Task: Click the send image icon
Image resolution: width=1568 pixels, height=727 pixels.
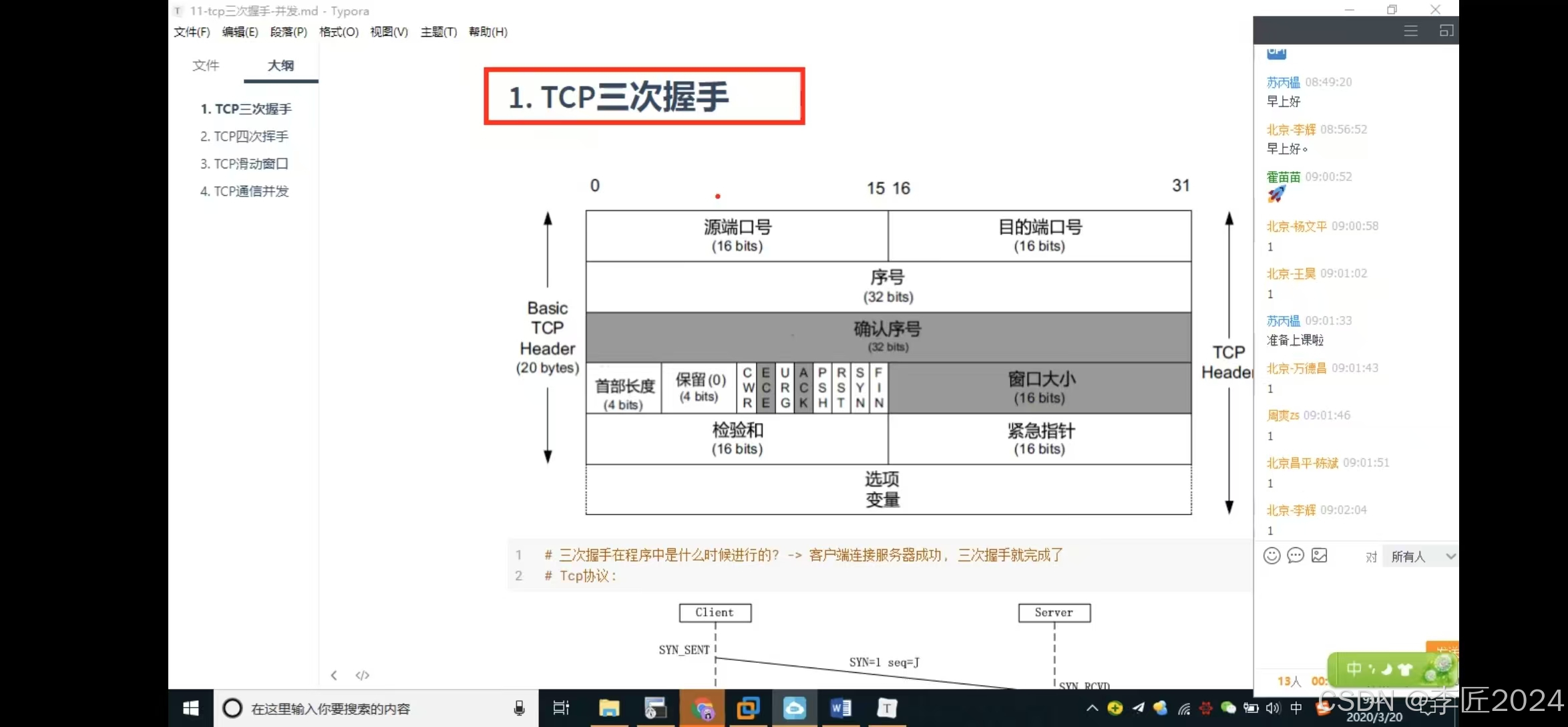Action: (1319, 556)
